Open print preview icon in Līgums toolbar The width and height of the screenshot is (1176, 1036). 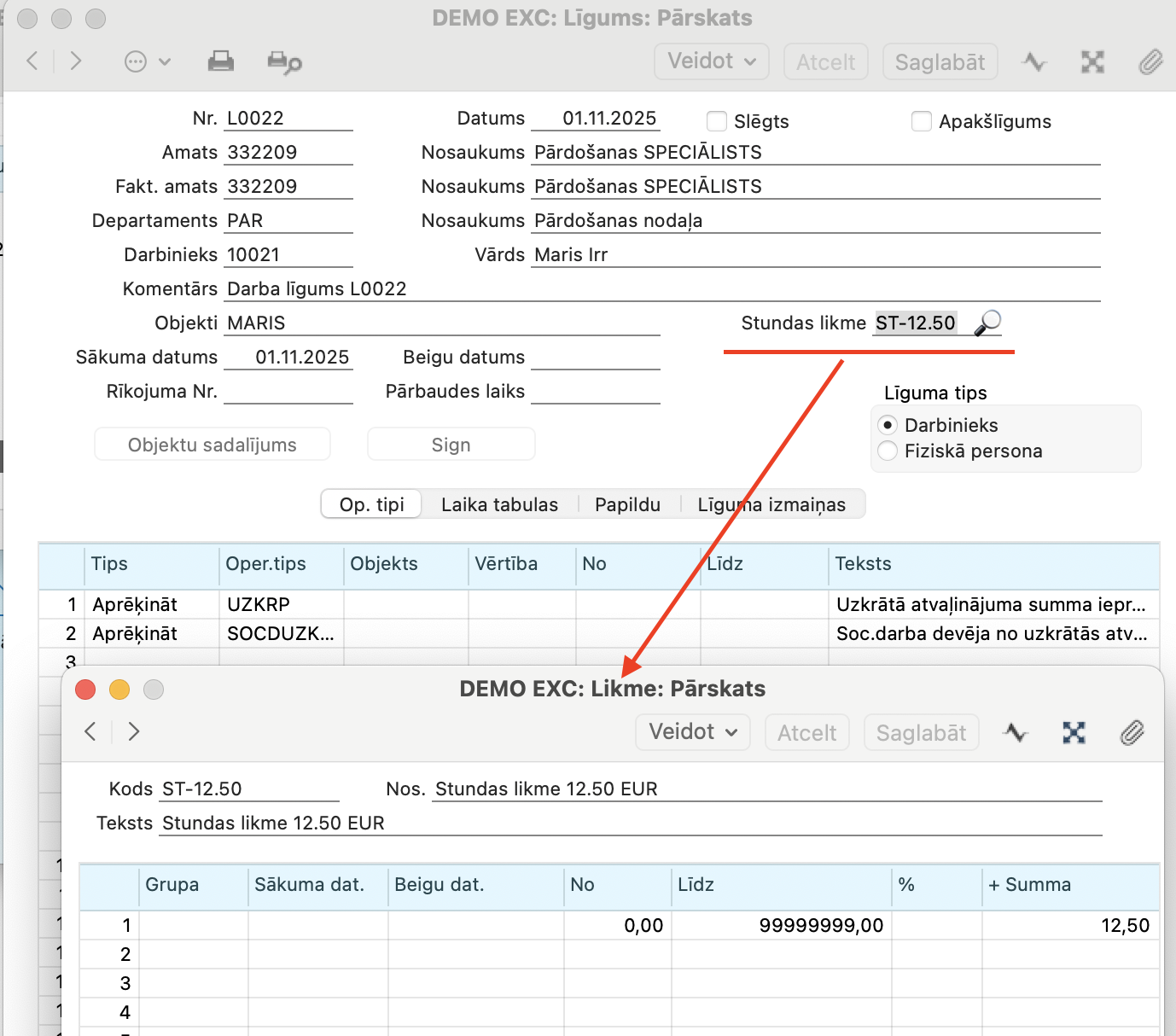coord(284,62)
